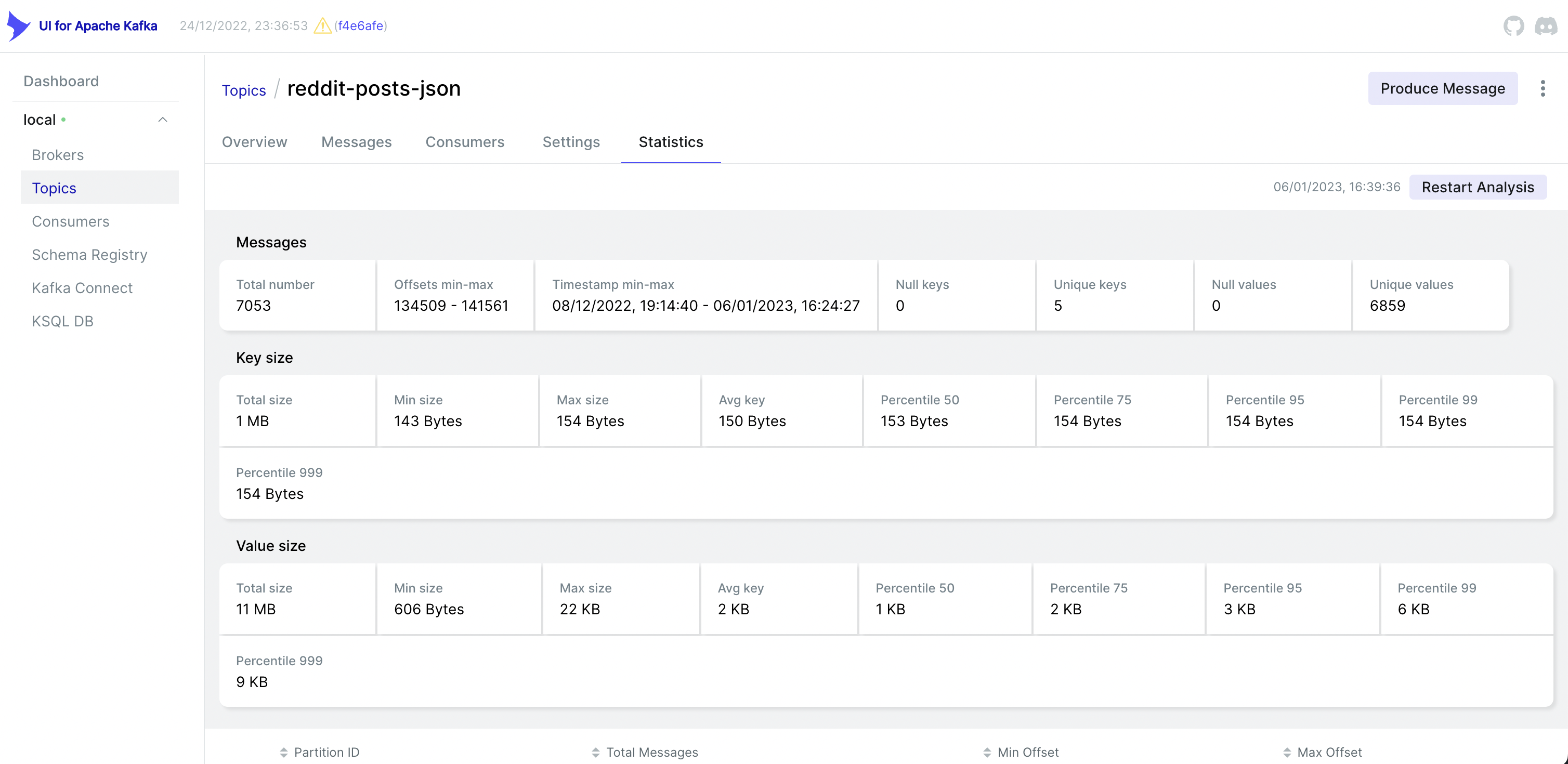Sort by Total Messages column arrows
The height and width of the screenshot is (764, 1568).
tap(596, 753)
